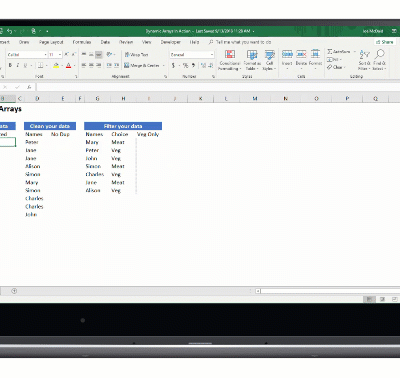Open Format as Table gallery
The image size is (400, 378).
pyautogui.click(x=252, y=60)
